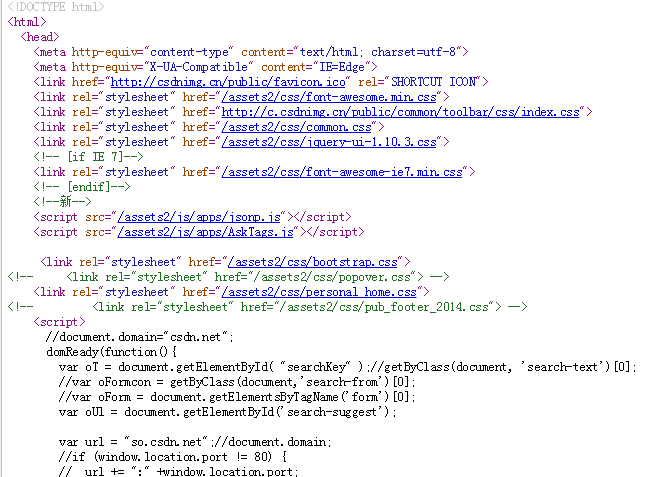Click the opening <script> tag before domReady
Screen dimensions: 656x477
pos(59,322)
